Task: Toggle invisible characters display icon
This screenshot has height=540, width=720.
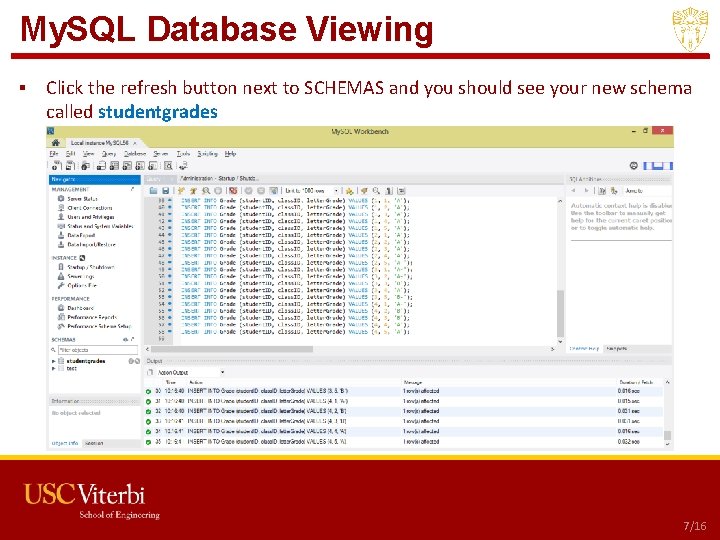Action: tap(389, 191)
